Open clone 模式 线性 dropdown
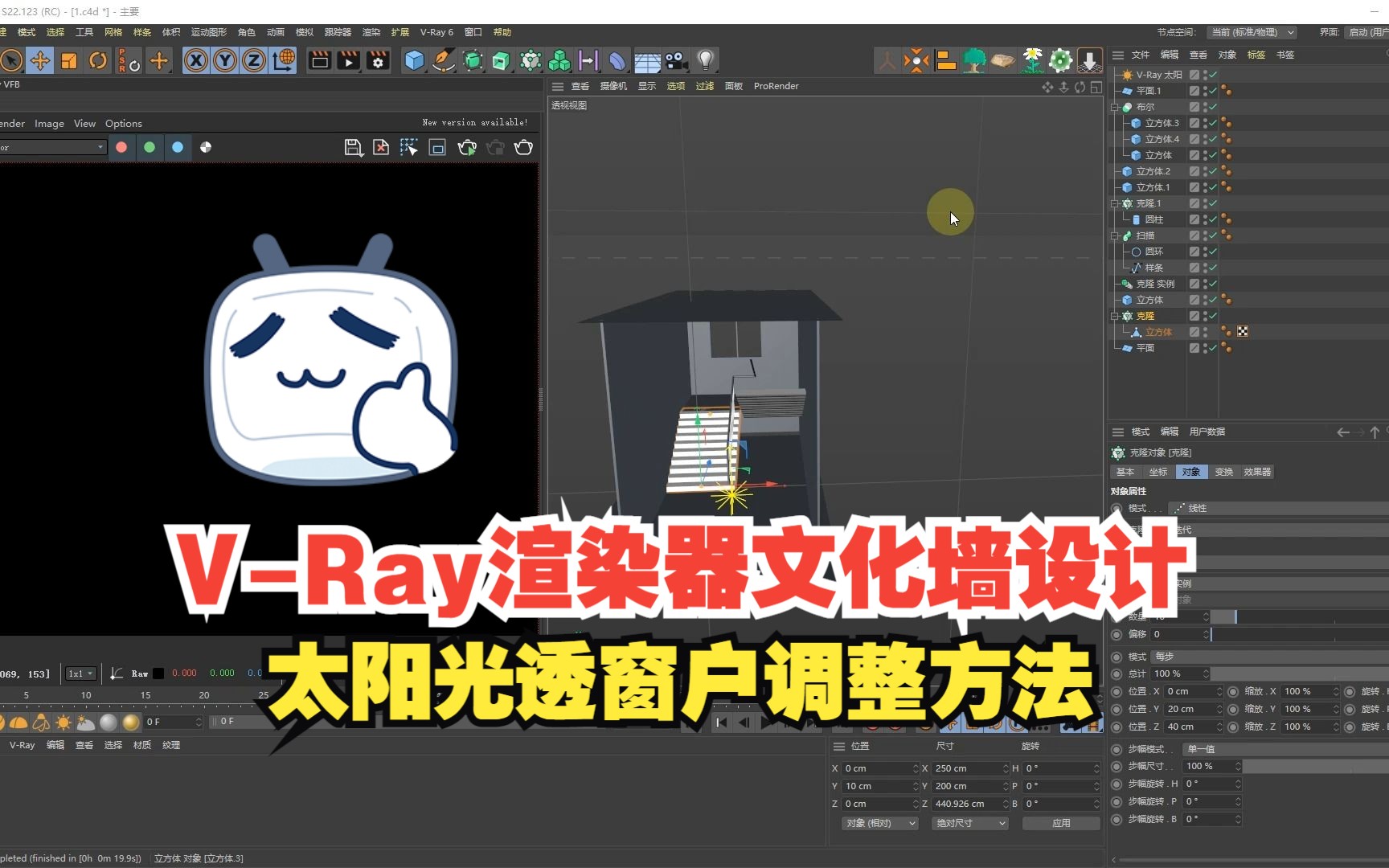This screenshot has height=868, width=1389. point(1278,508)
